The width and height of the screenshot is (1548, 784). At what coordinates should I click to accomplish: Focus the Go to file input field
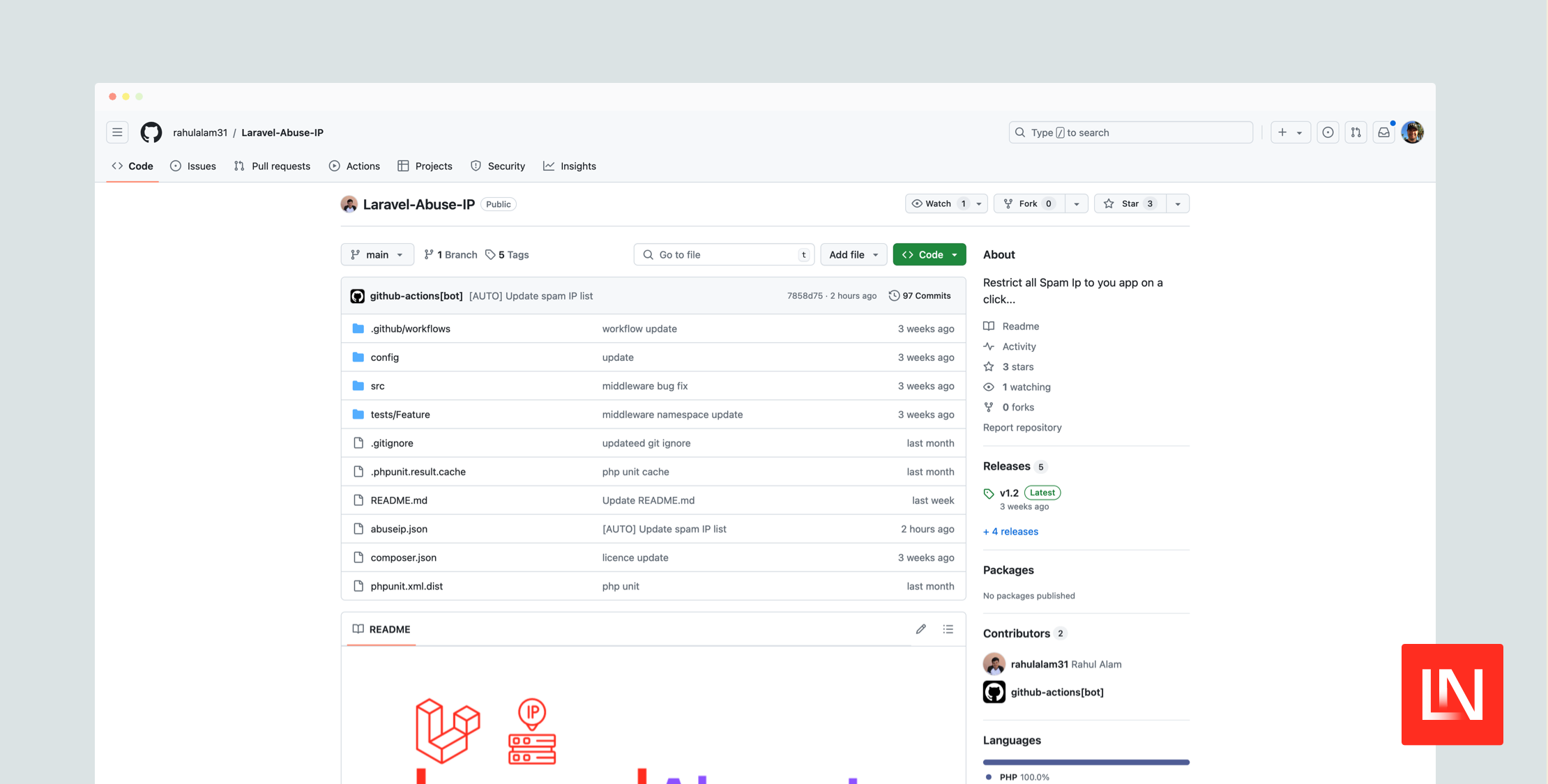[724, 254]
